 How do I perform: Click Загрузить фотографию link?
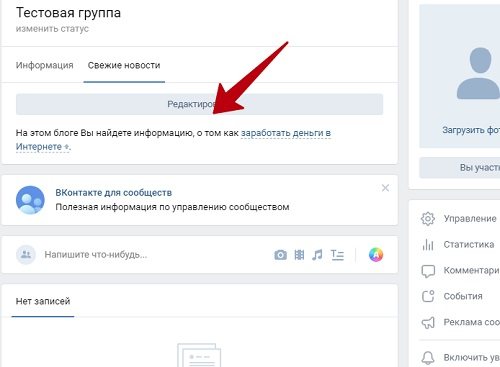tap(471, 130)
